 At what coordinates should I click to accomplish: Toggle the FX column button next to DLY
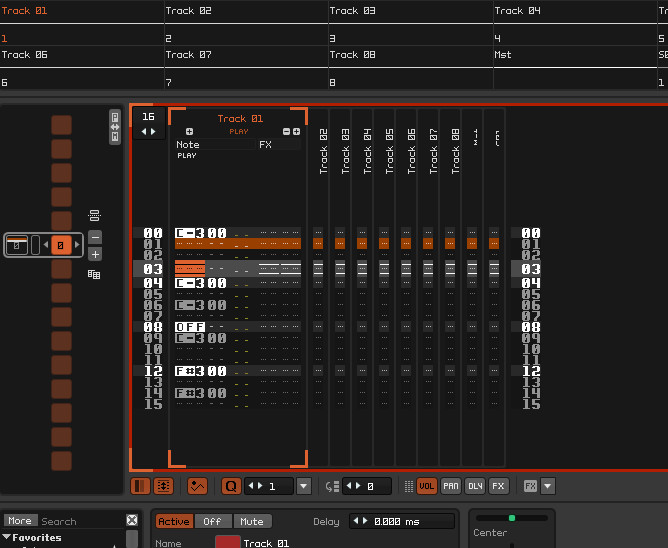coord(498,486)
